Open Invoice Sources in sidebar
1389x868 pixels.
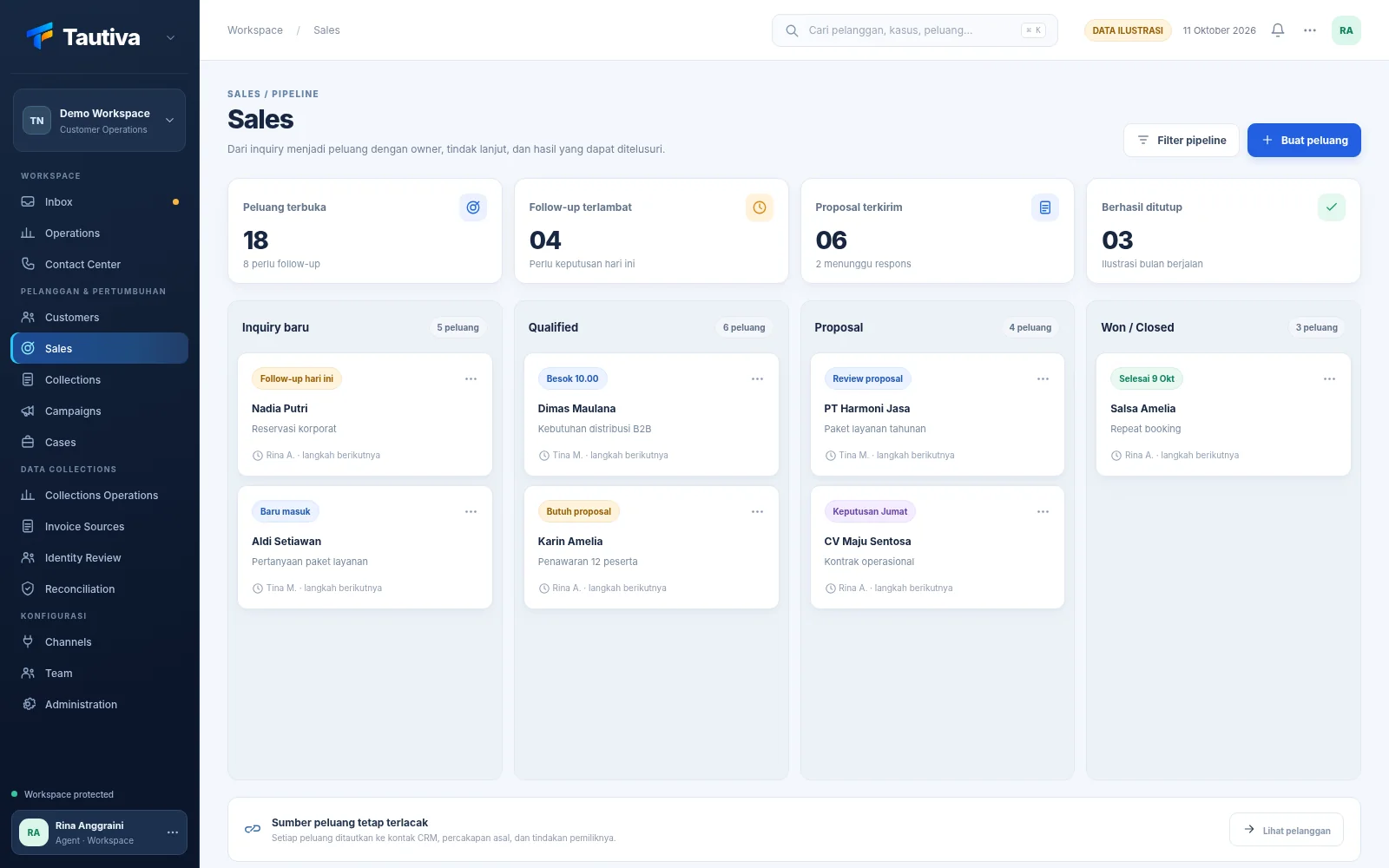(x=99, y=527)
